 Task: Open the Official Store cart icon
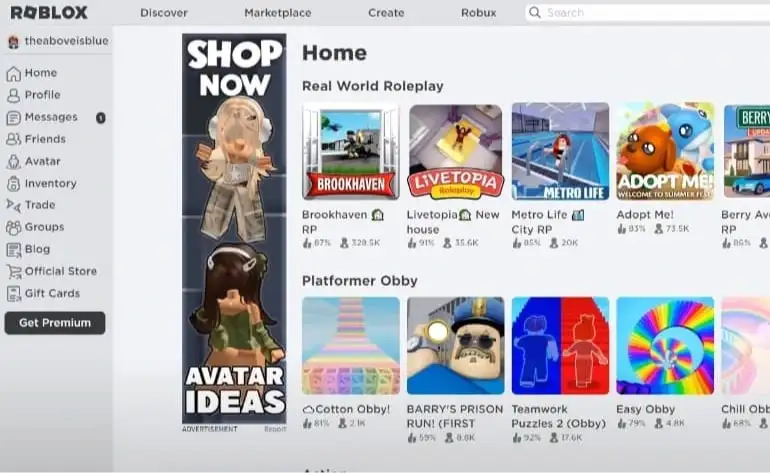[x=13, y=272]
